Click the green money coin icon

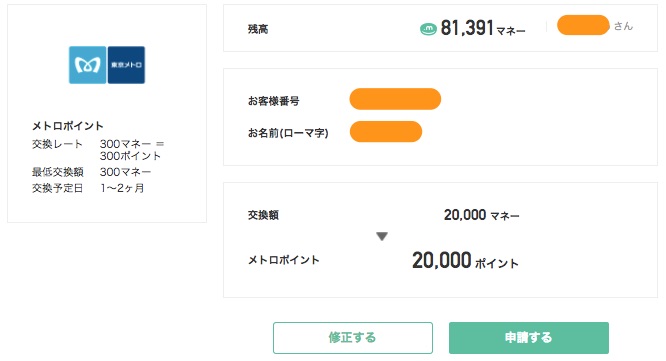[428, 29]
